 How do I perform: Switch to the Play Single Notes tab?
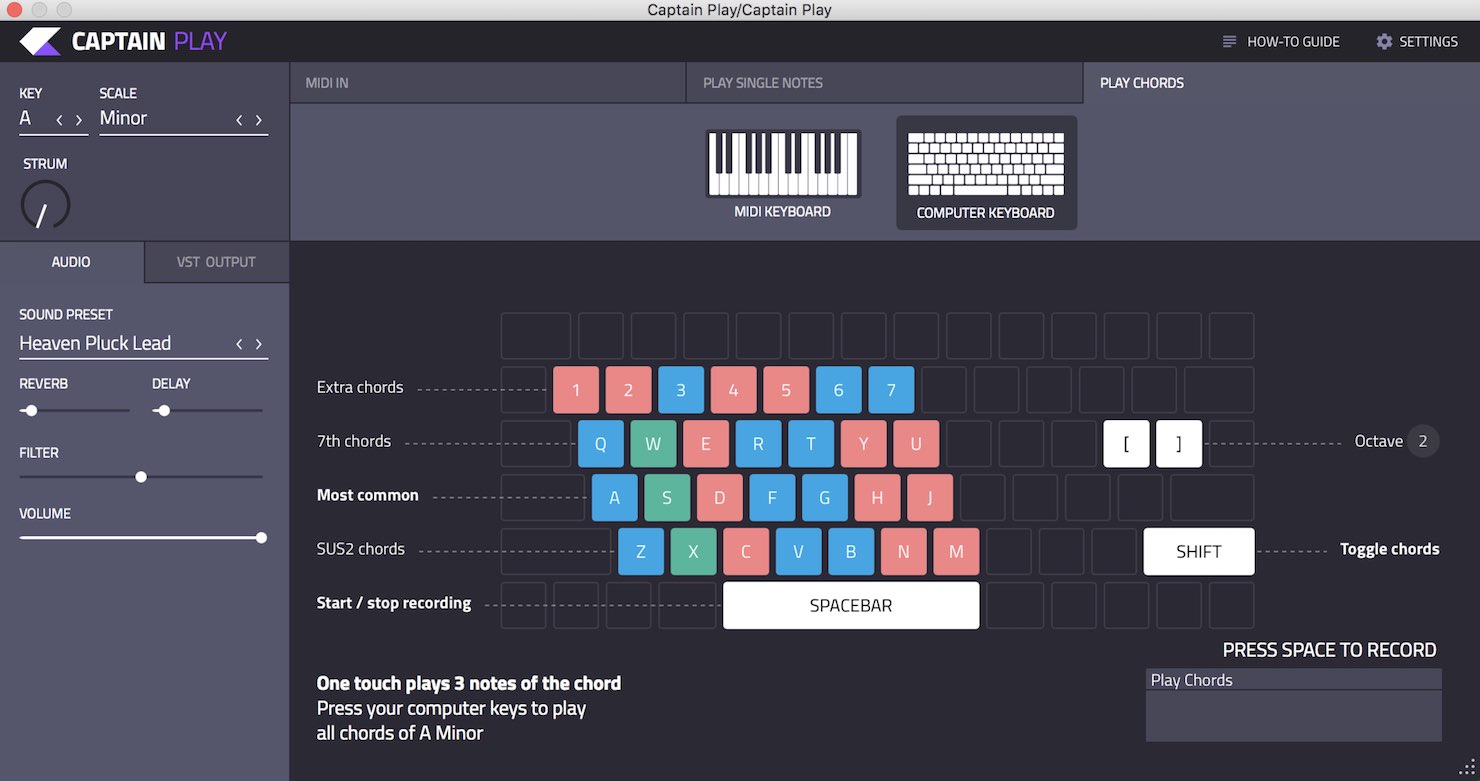pyautogui.click(x=884, y=83)
